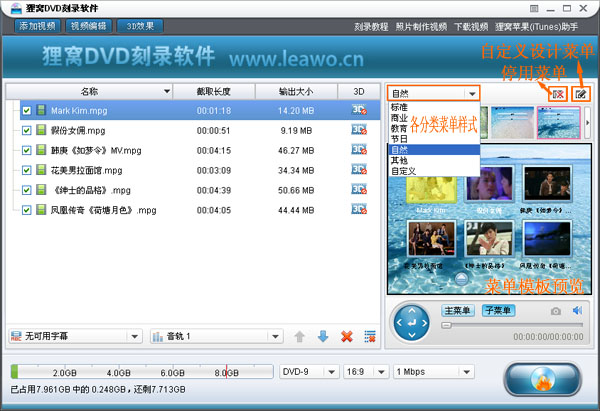Move selected video down with blue arrow
Image resolution: width=600 pixels, height=411 pixels.
(x=323, y=337)
